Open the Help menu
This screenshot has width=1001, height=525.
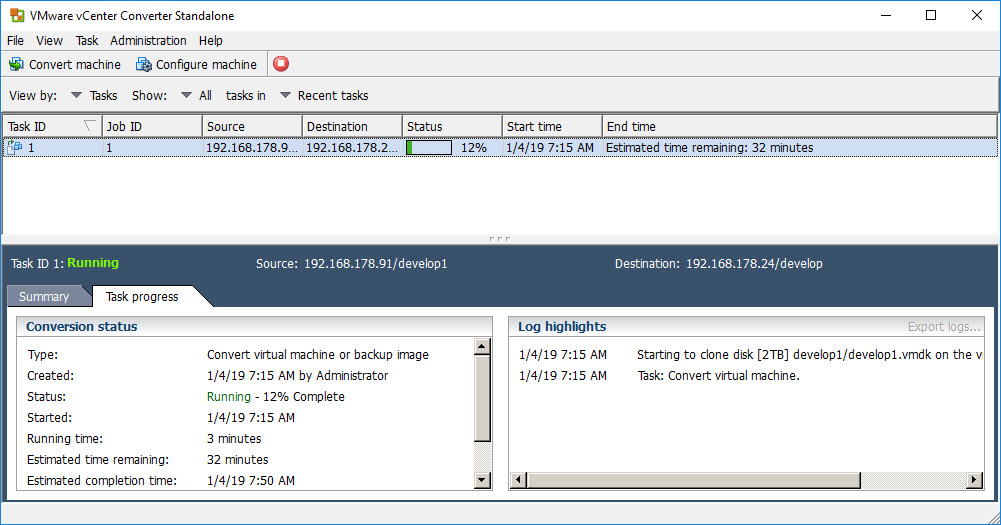point(211,40)
